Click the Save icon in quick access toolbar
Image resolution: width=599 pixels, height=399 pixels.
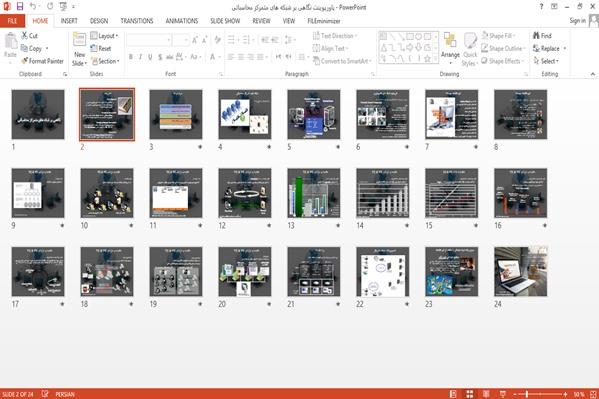[20, 6]
